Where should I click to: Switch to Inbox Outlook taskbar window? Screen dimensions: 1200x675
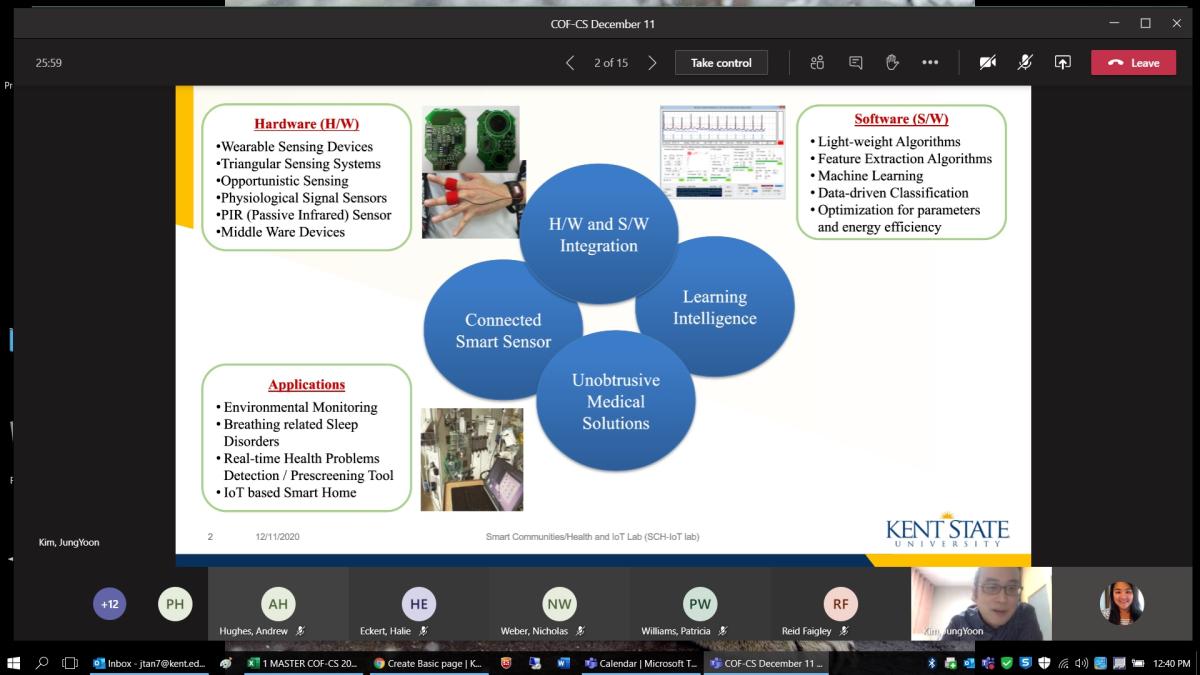pos(147,663)
